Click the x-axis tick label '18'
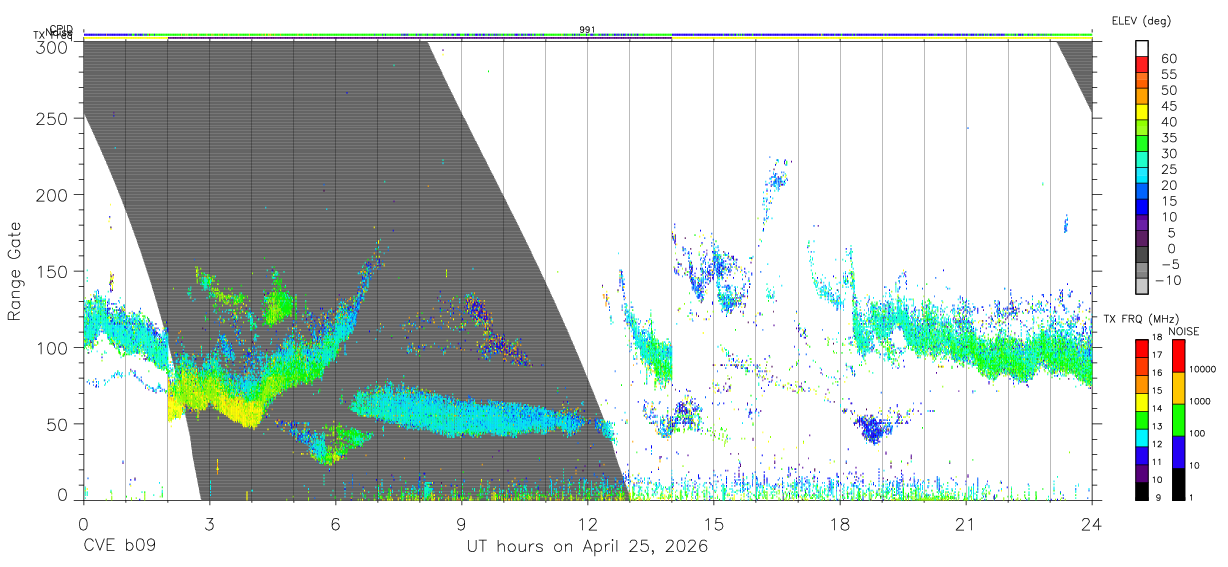The height and width of the screenshot is (567, 1228). point(840,524)
